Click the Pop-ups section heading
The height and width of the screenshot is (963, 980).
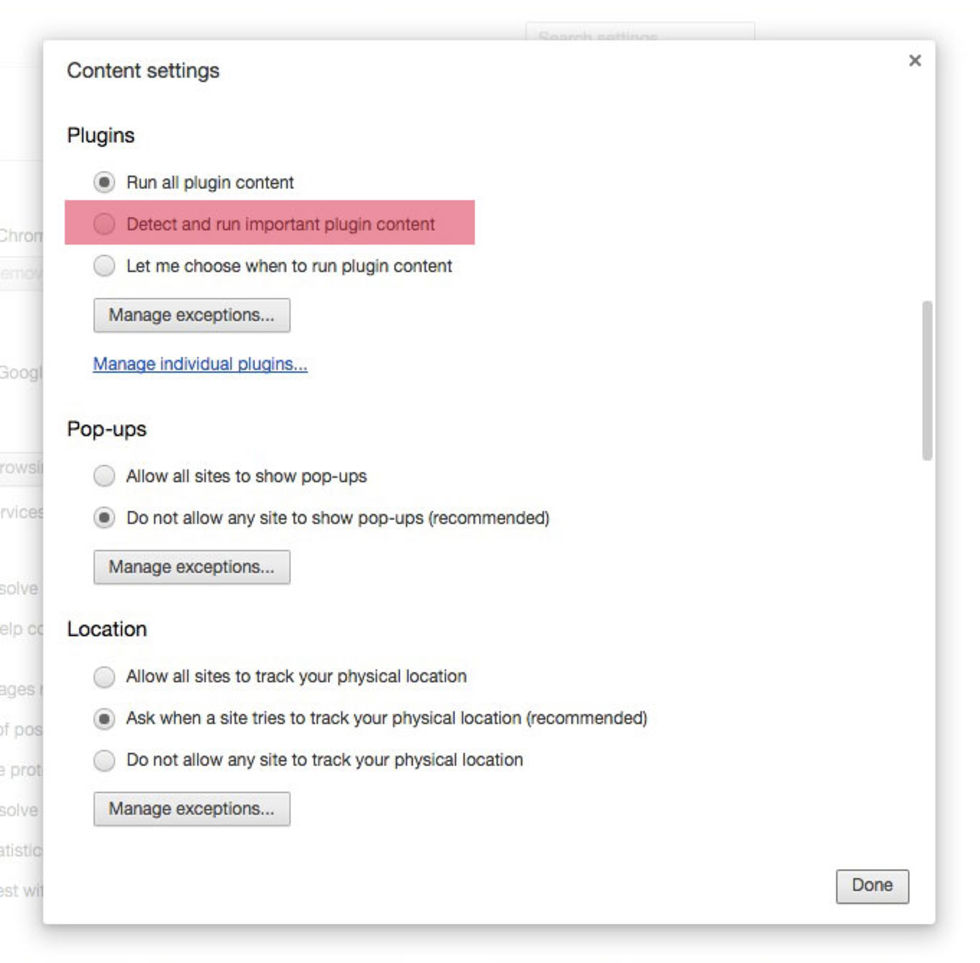(x=107, y=430)
